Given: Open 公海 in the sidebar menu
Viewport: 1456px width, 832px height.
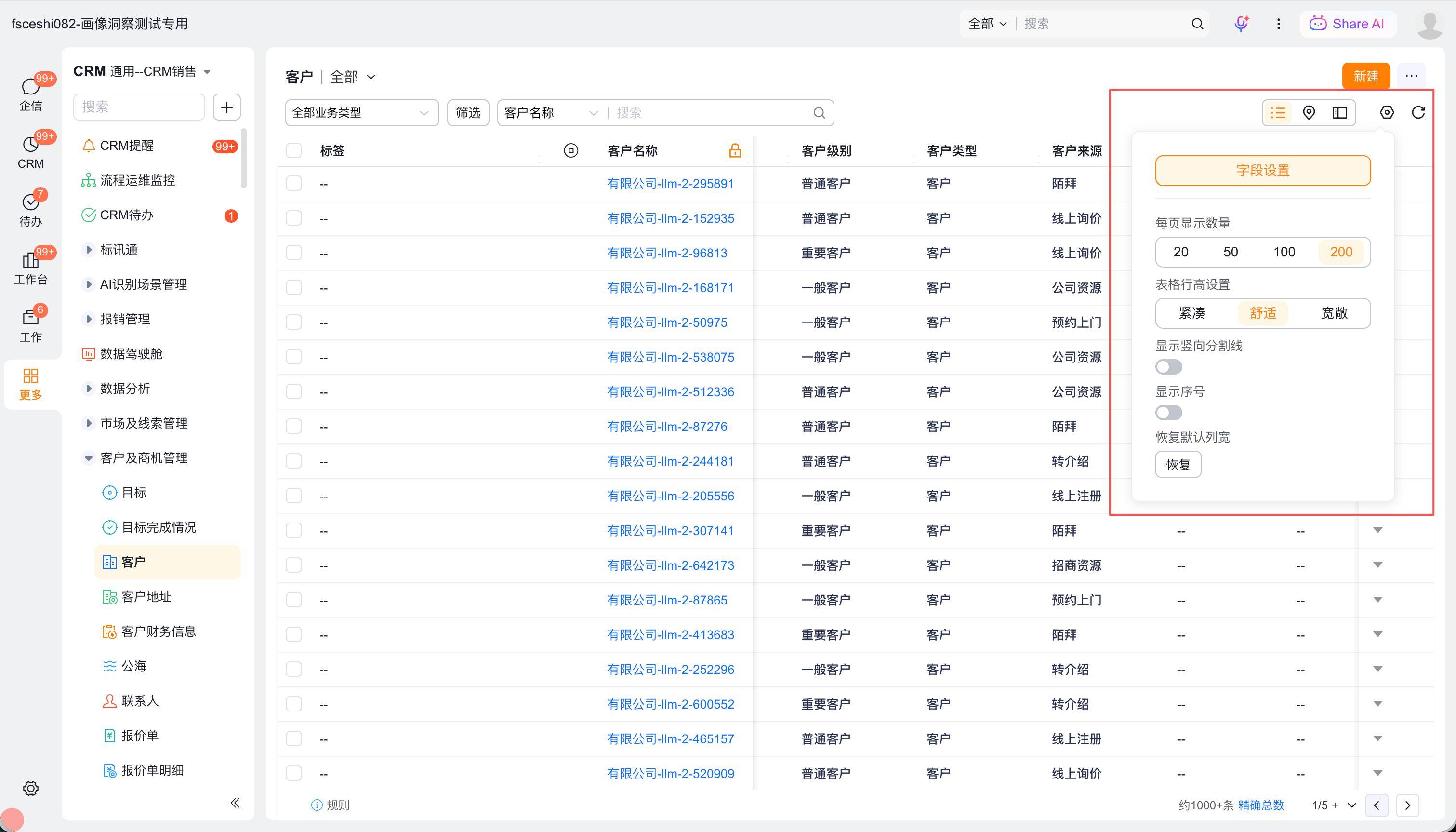Looking at the screenshot, I should pyautogui.click(x=133, y=666).
